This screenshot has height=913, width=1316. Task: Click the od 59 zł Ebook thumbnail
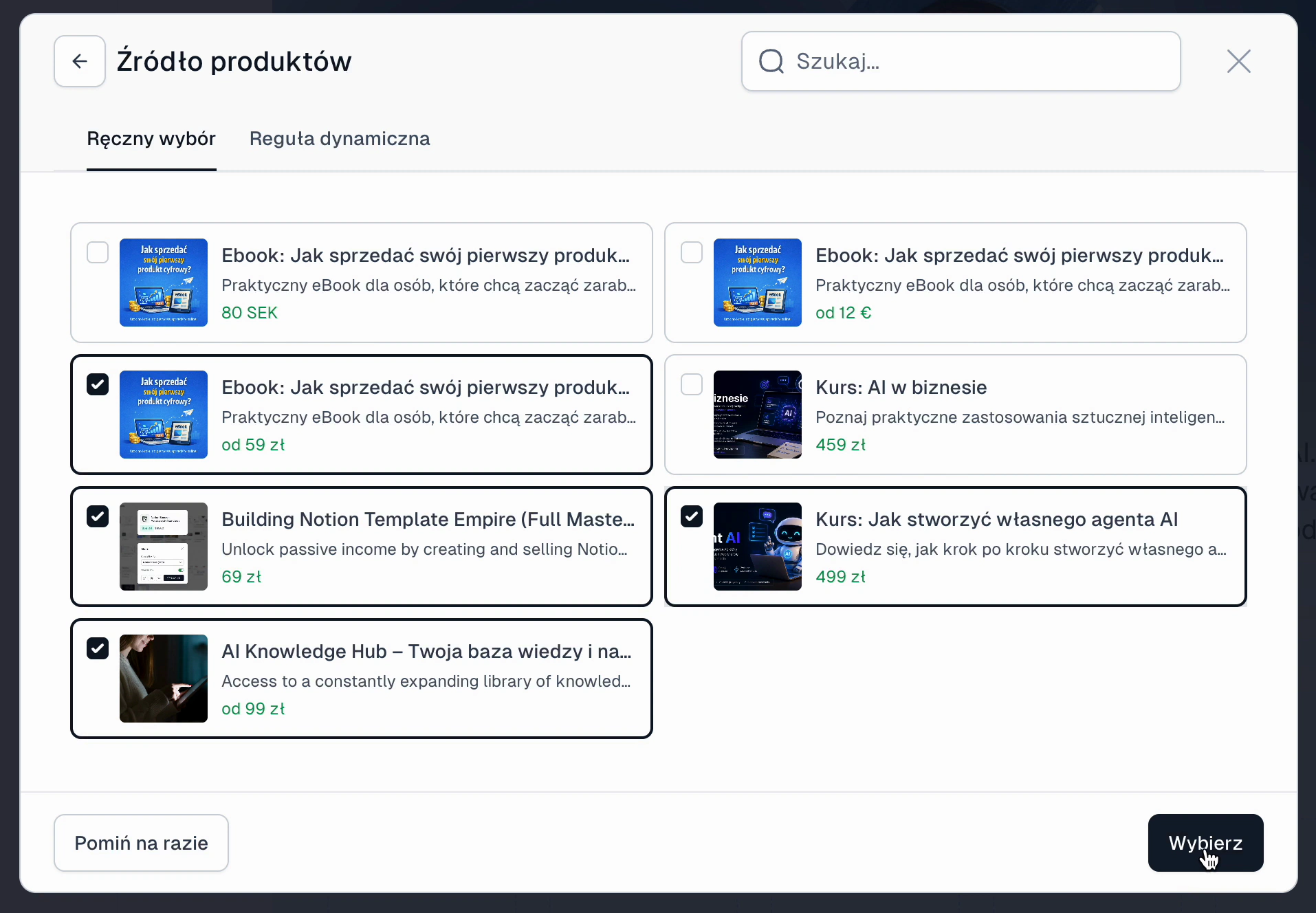coord(164,415)
